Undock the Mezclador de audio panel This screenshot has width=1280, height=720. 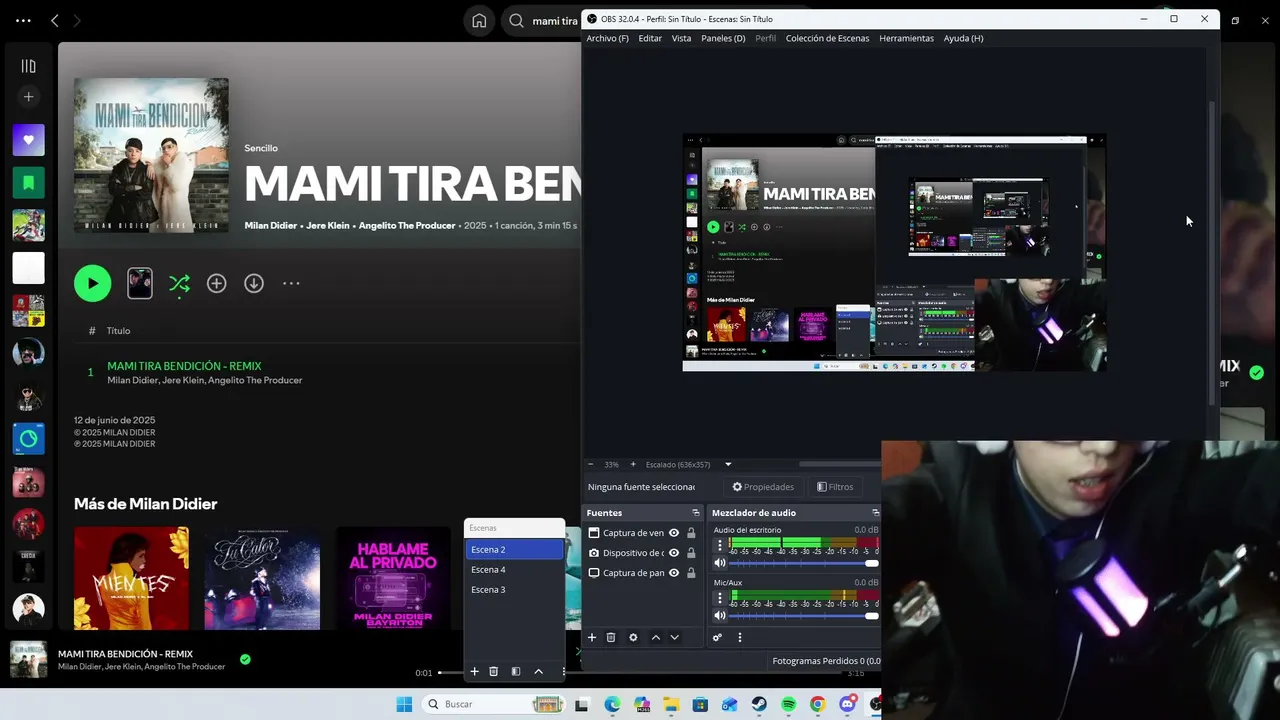[x=875, y=513]
